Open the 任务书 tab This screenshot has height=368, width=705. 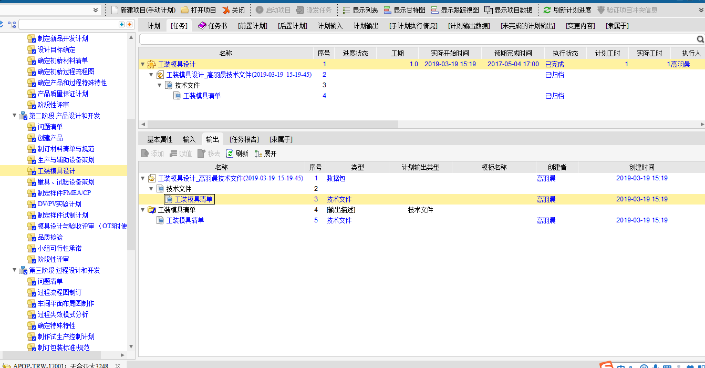213,26
